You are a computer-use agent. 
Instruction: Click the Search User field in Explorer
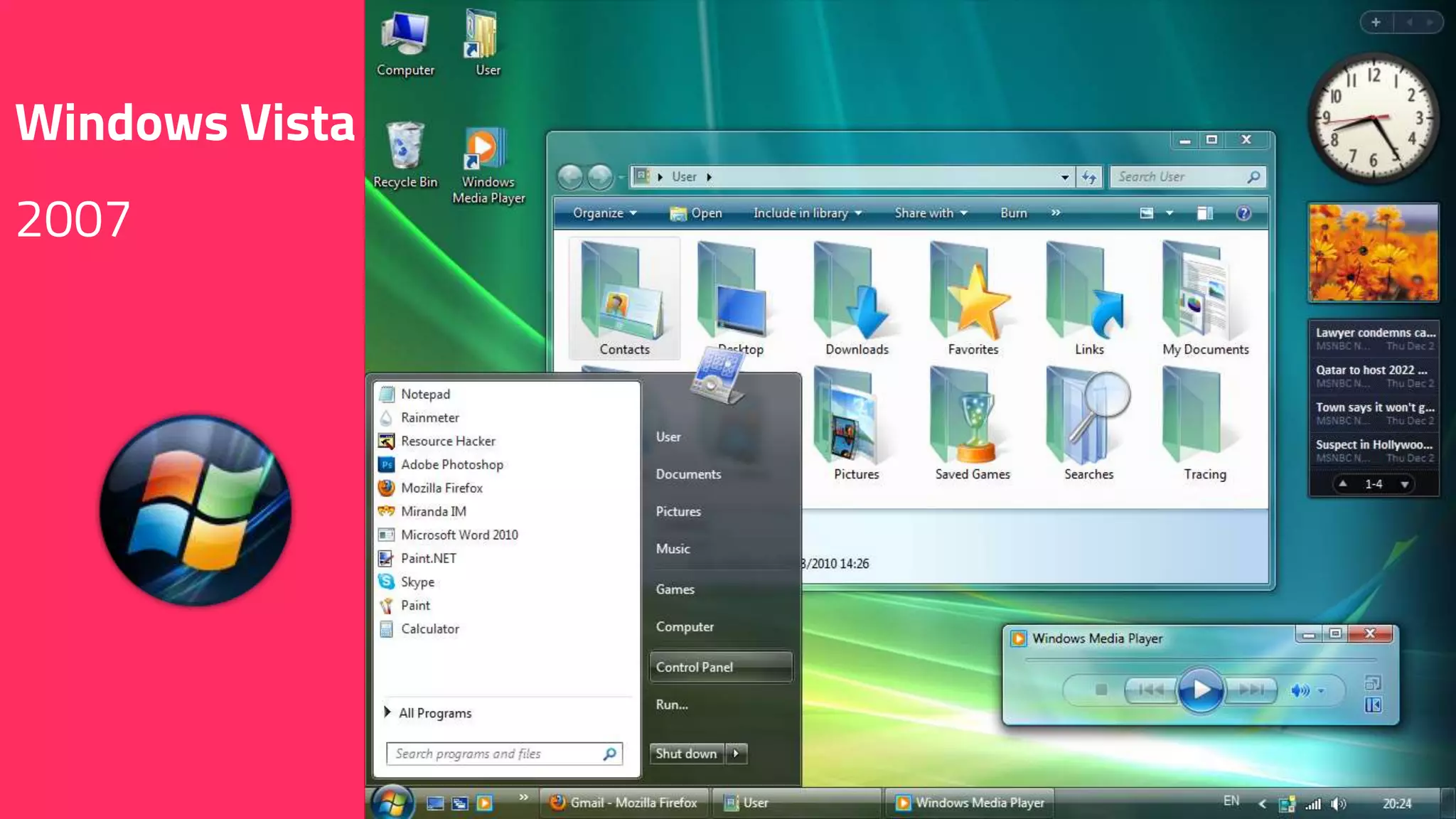(1188, 177)
